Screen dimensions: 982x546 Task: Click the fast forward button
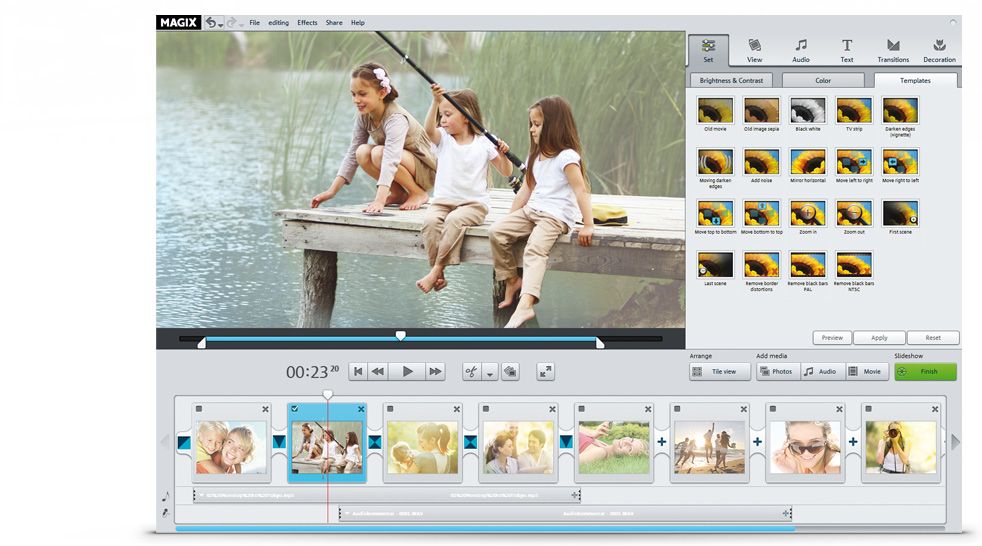(435, 371)
